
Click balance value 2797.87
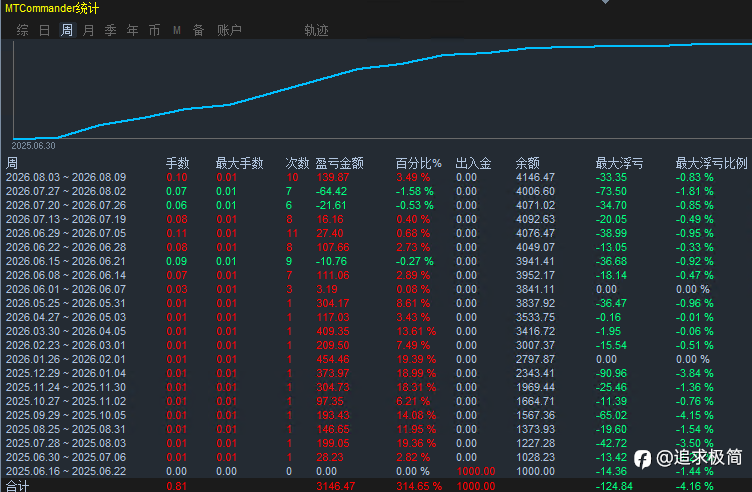[535, 359]
